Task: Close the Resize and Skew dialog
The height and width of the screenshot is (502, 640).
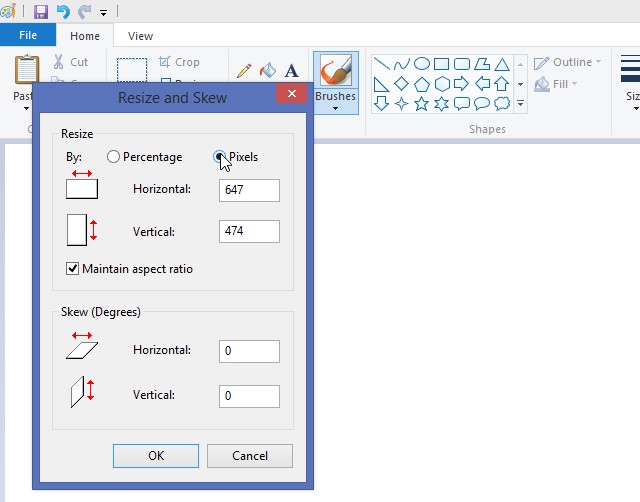Action: 291,93
